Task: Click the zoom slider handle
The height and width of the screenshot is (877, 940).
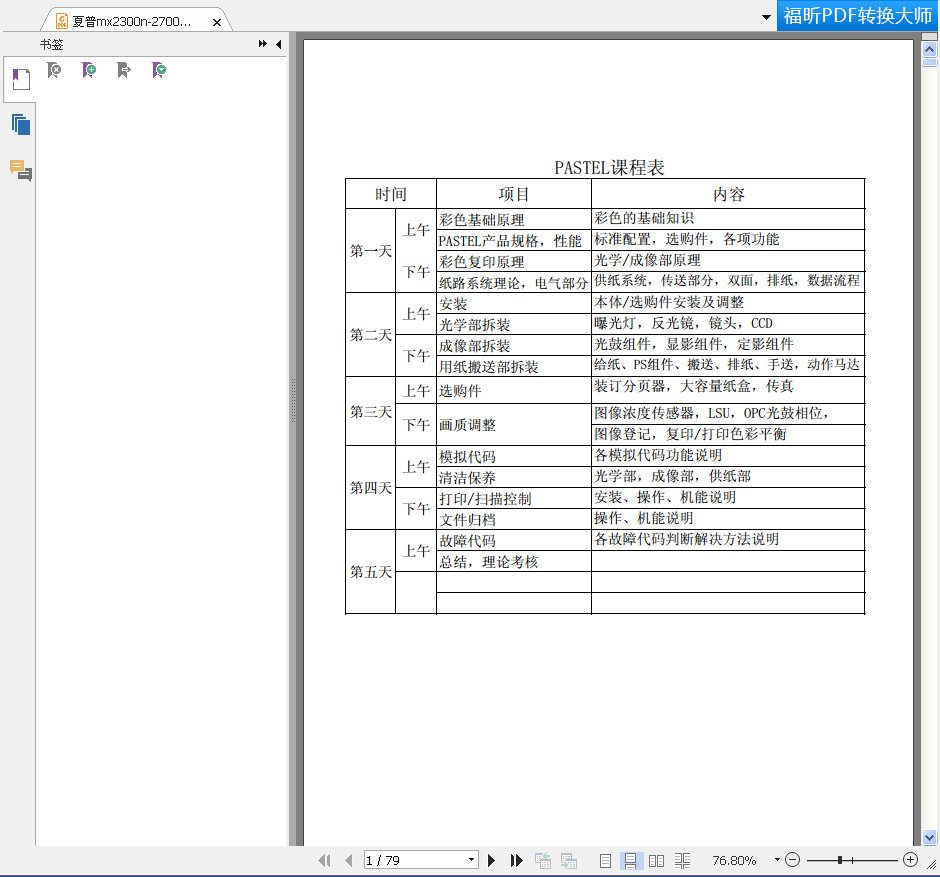Action: [840, 860]
